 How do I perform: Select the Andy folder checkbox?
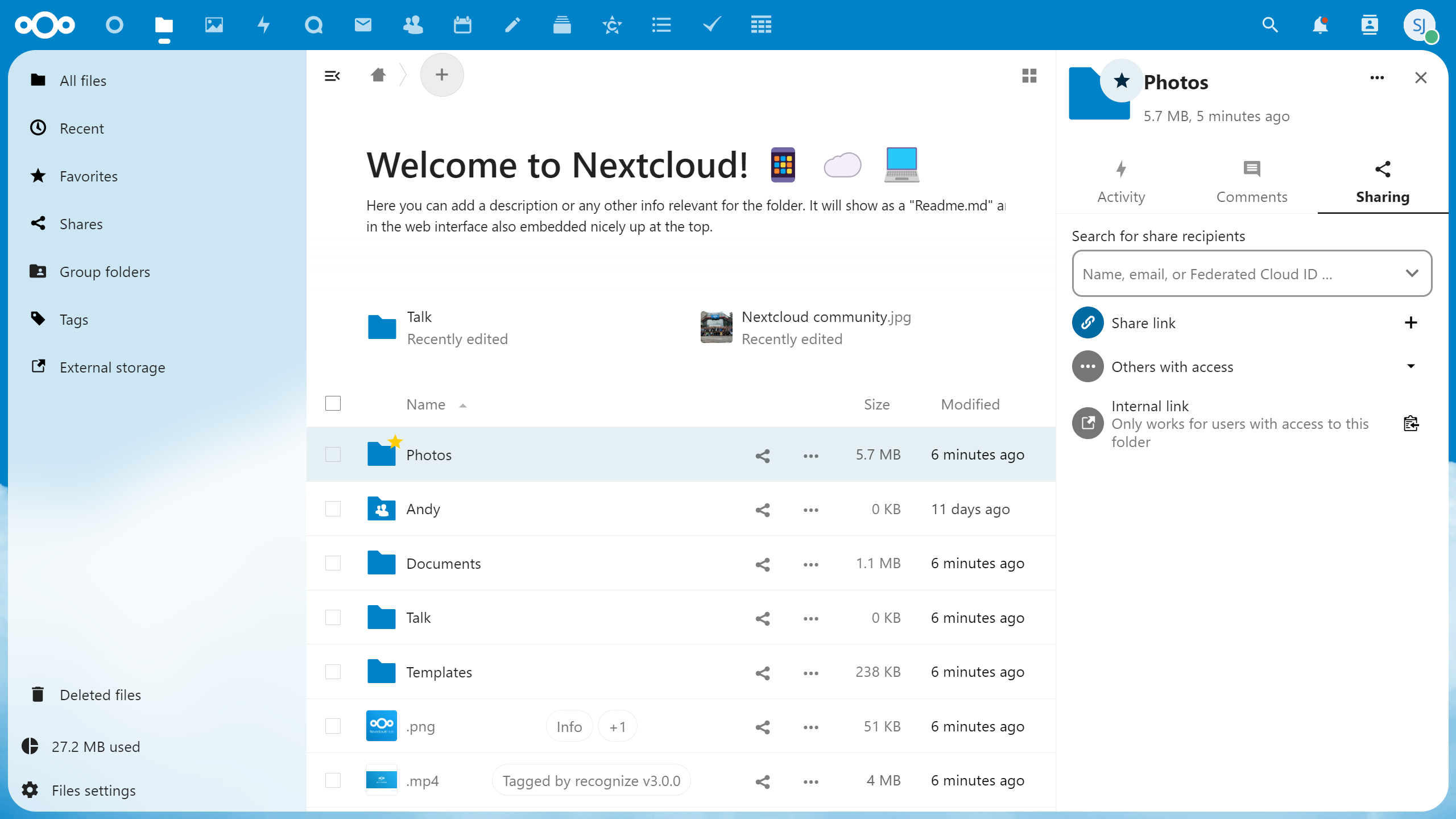click(x=333, y=509)
